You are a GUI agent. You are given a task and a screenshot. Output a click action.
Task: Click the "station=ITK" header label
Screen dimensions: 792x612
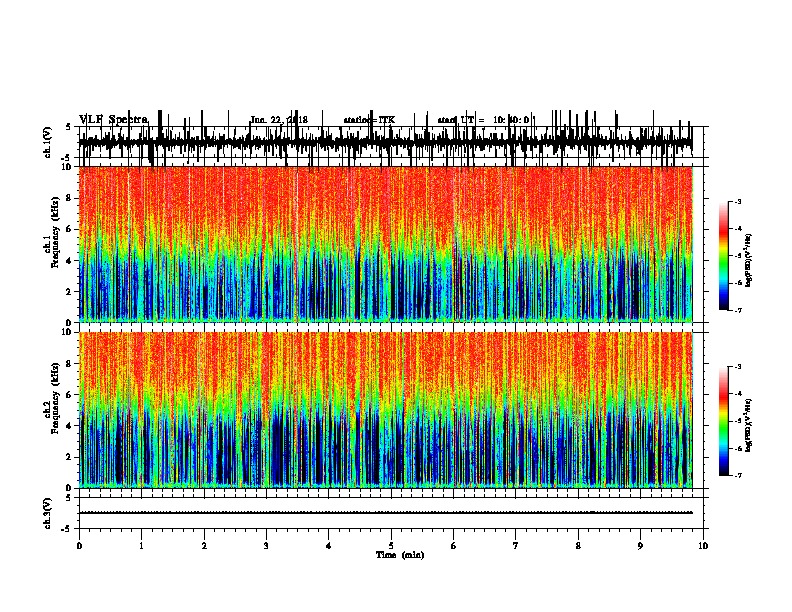(369, 120)
